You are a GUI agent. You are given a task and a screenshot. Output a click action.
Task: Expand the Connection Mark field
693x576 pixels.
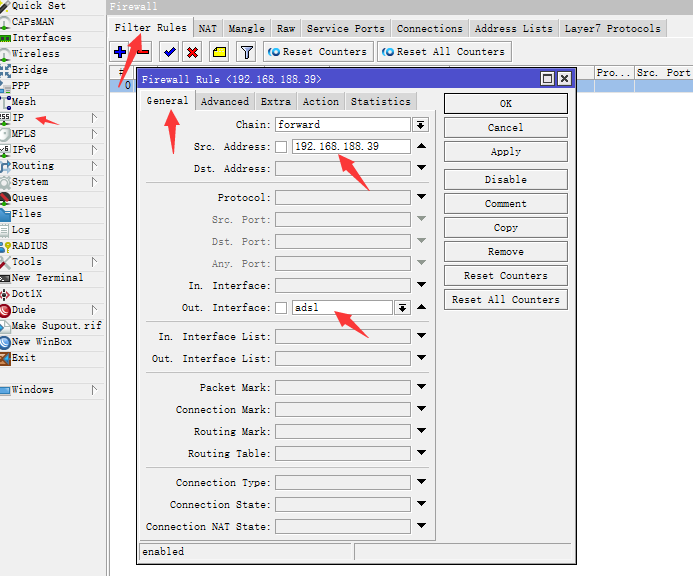422,408
